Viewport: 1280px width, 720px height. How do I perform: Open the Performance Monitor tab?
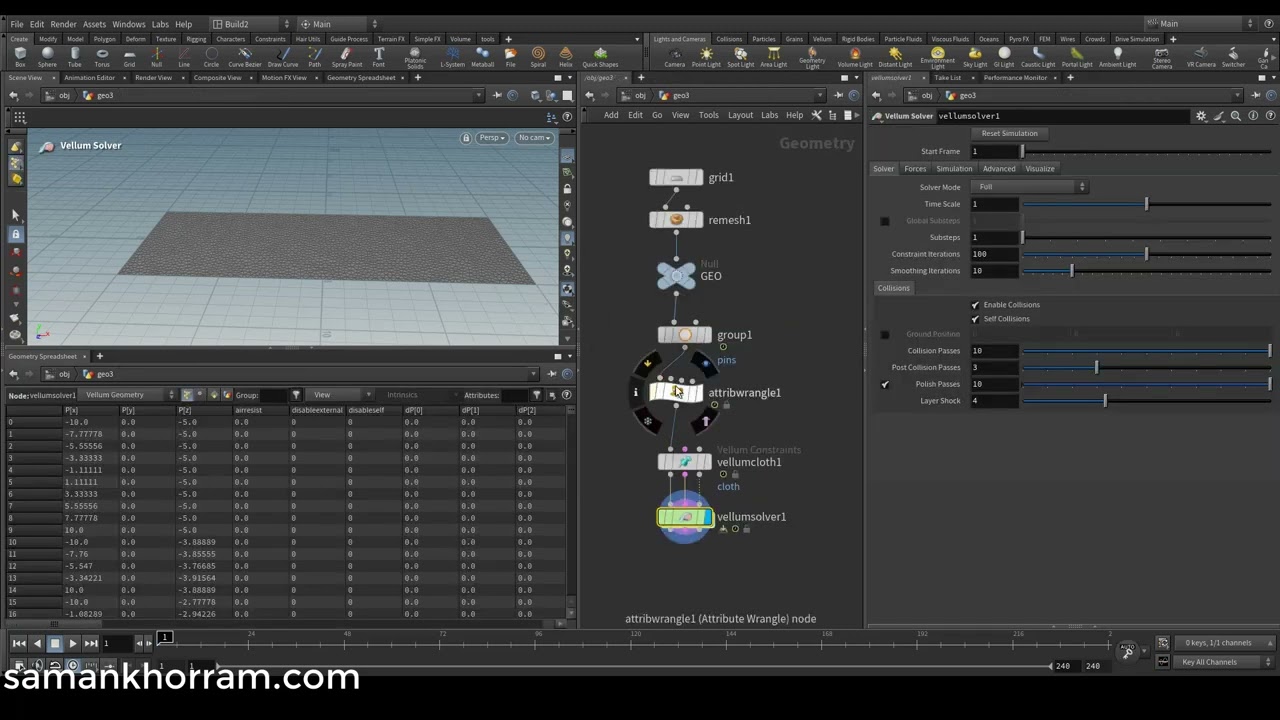tap(1015, 78)
